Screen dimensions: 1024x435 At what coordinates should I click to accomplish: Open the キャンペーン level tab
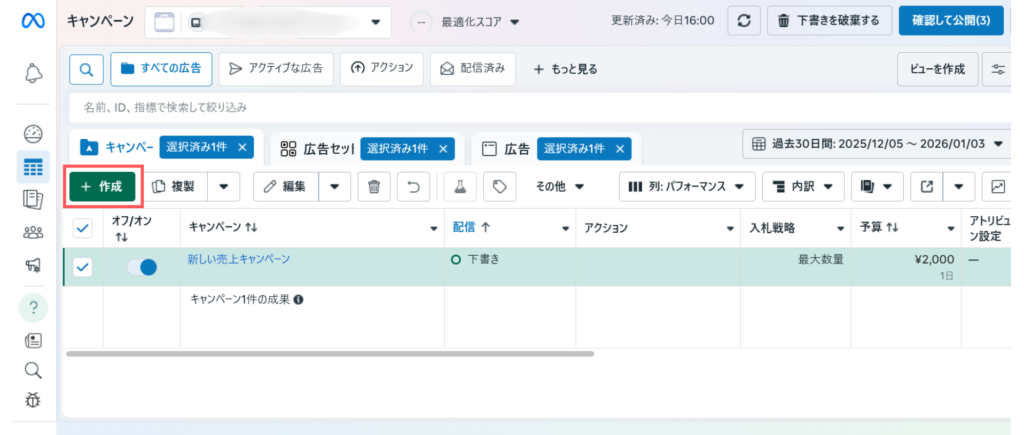[117, 148]
